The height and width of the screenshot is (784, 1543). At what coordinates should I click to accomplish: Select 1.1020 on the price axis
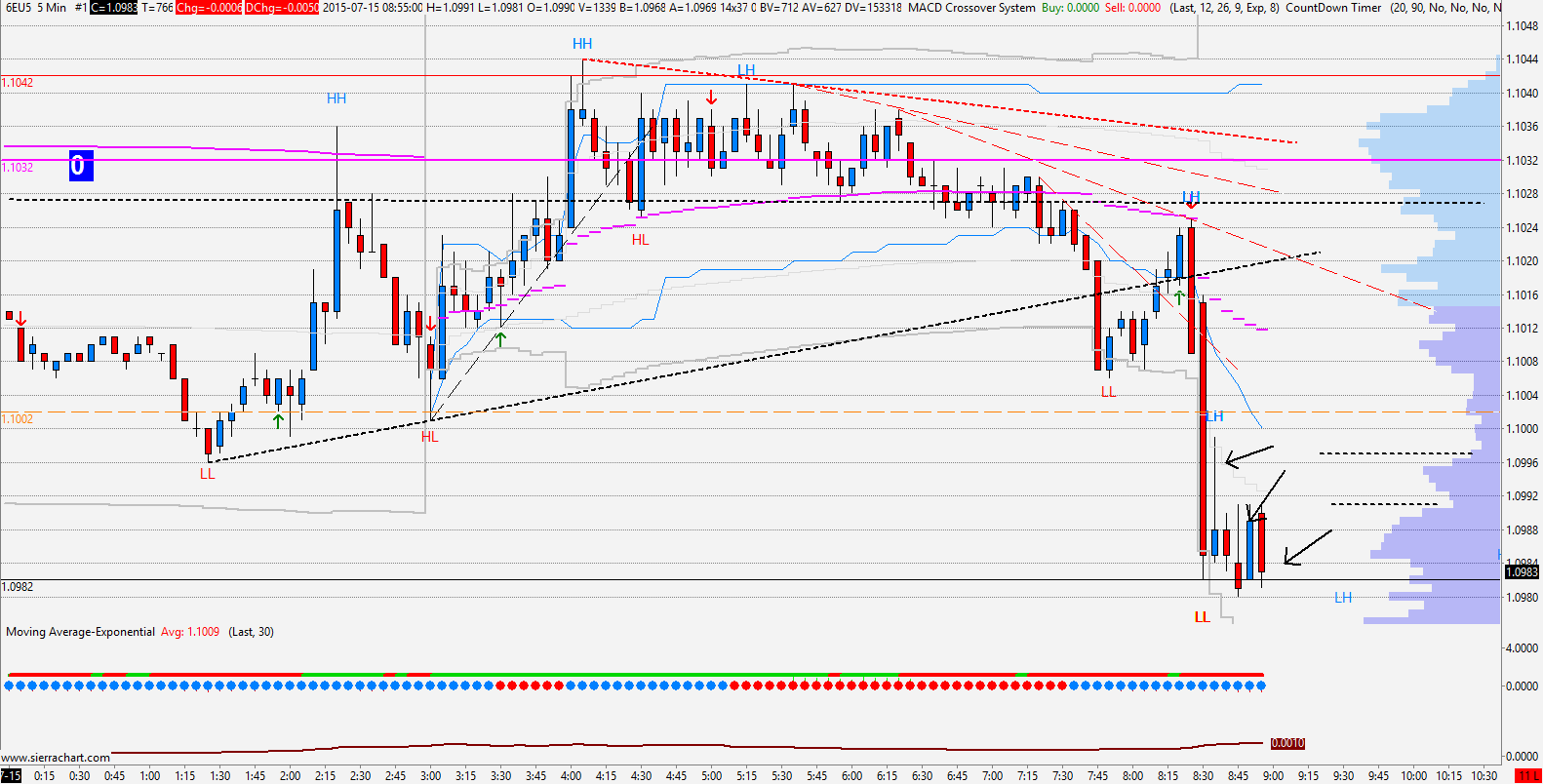pyautogui.click(x=1523, y=261)
